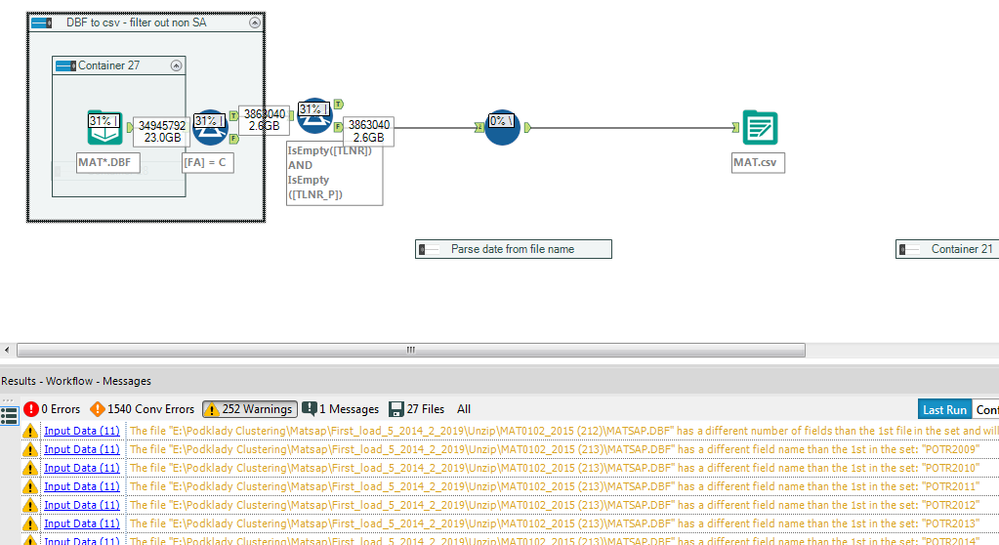Click the MAT.csv annotation label
This screenshot has height=545, width=999.
758,163
